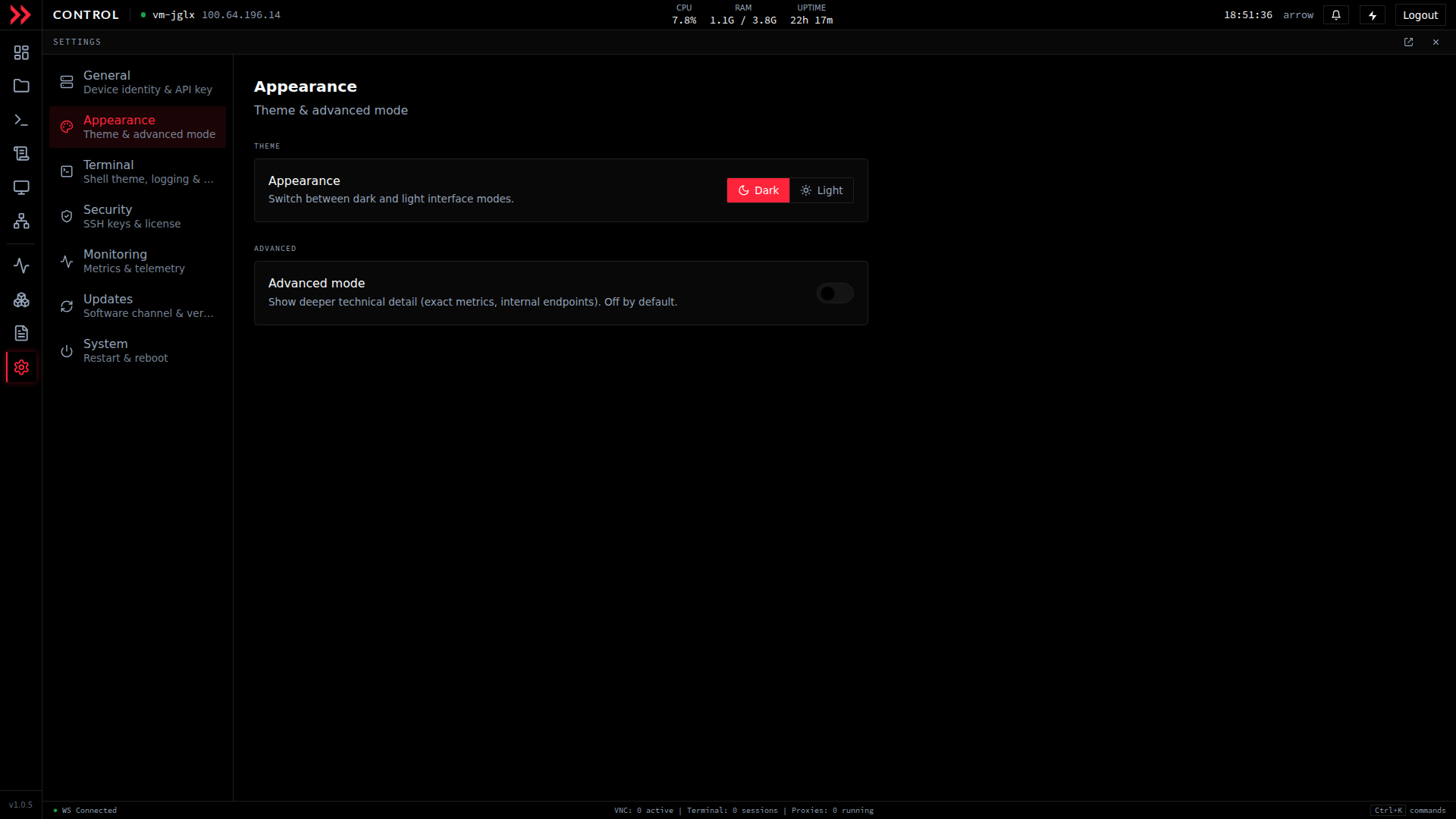Open the document logs icon in sidebar
The width and height of the screenshot is (1456, 819).
(21, 333)
